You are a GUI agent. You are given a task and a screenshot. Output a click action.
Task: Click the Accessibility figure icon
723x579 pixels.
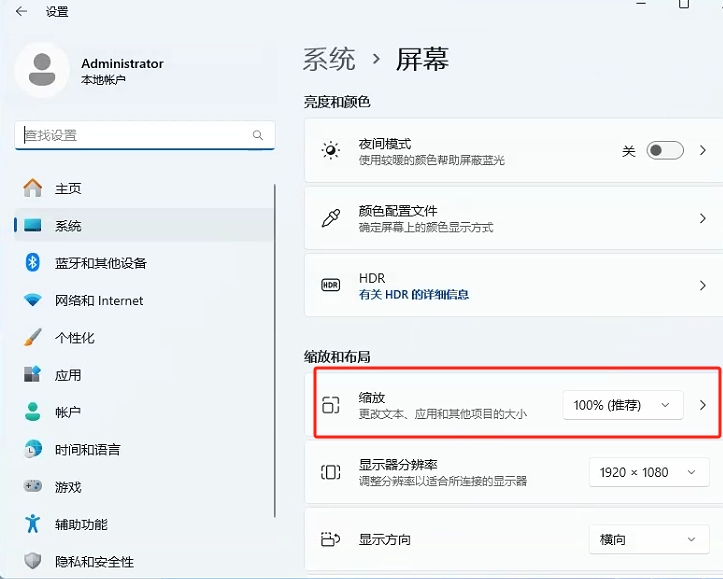click(32, 524)
